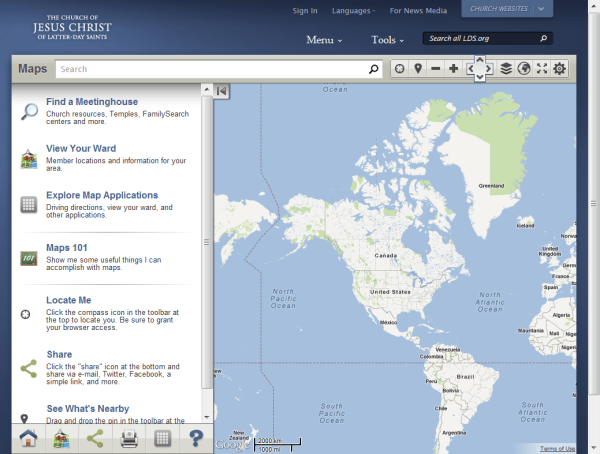Open map settings gear icon
Screen dimensions: 600x454
[559, 69]
